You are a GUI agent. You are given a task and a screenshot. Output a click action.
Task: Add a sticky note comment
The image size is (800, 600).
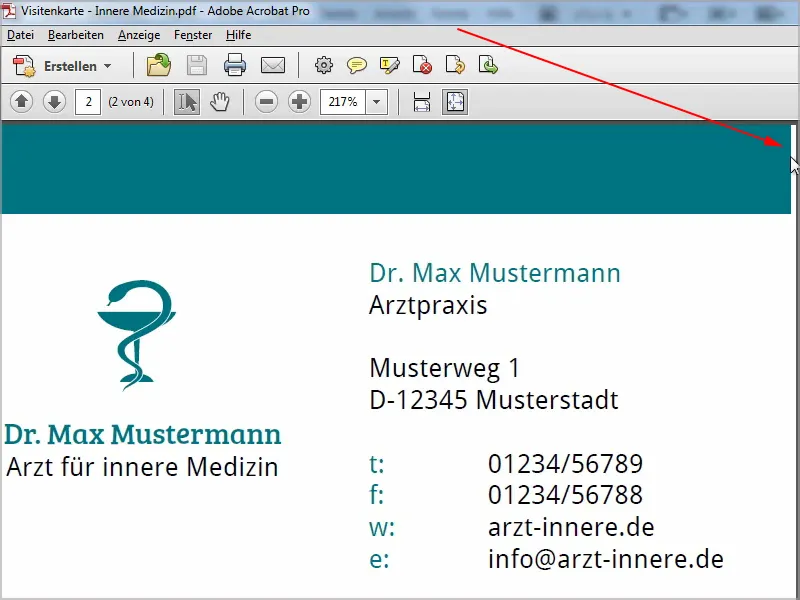356,65
